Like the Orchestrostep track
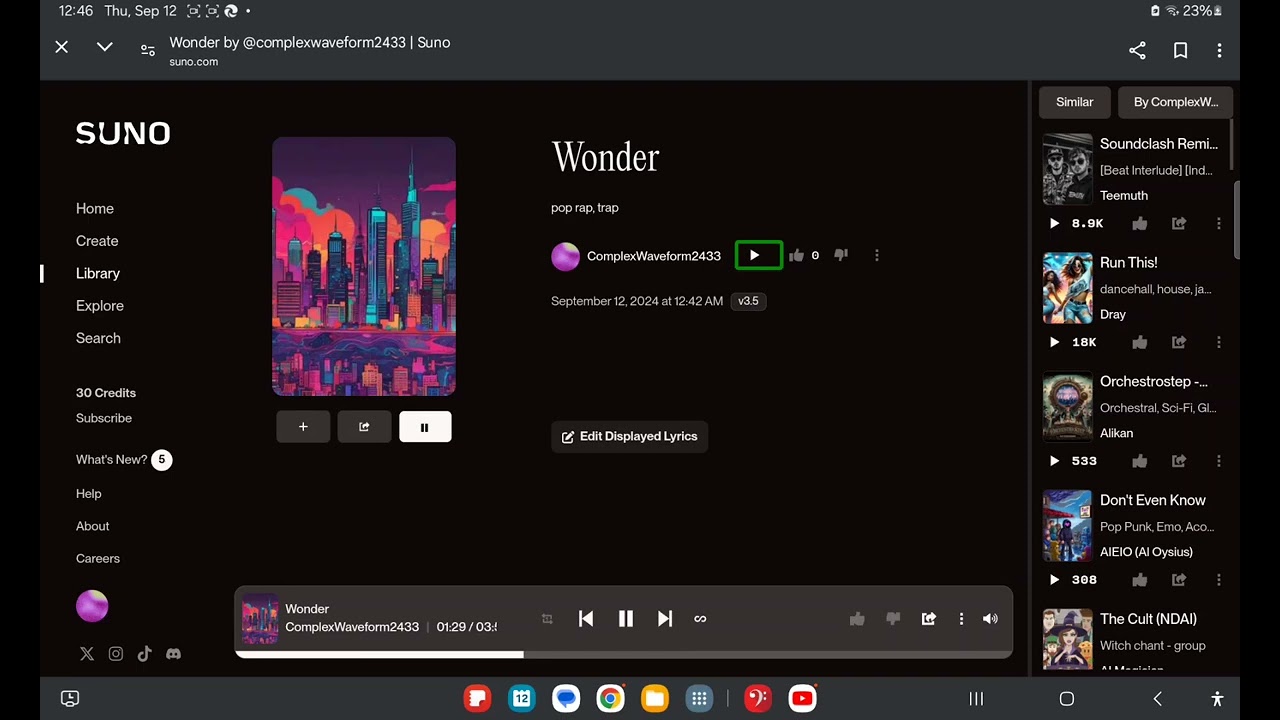The width and height of the screenshot is (1280, 720). [x=1140, y=461]
